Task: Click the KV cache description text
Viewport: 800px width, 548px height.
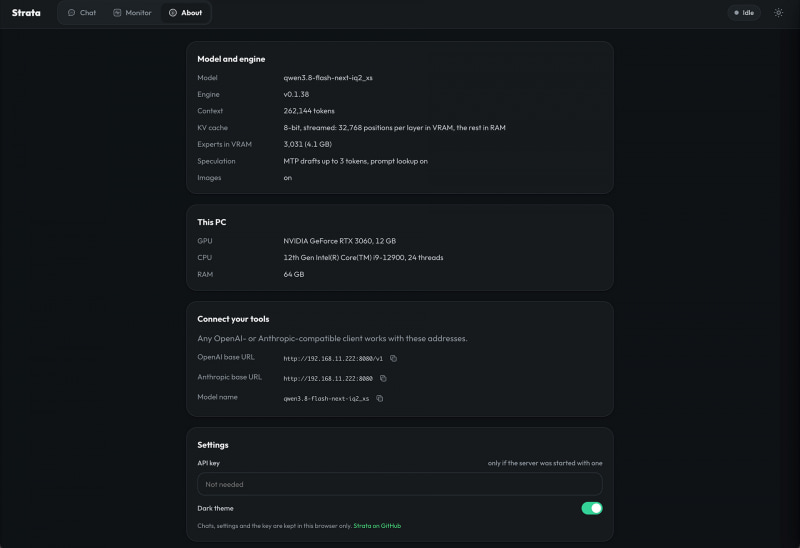Action: point(394,128)
